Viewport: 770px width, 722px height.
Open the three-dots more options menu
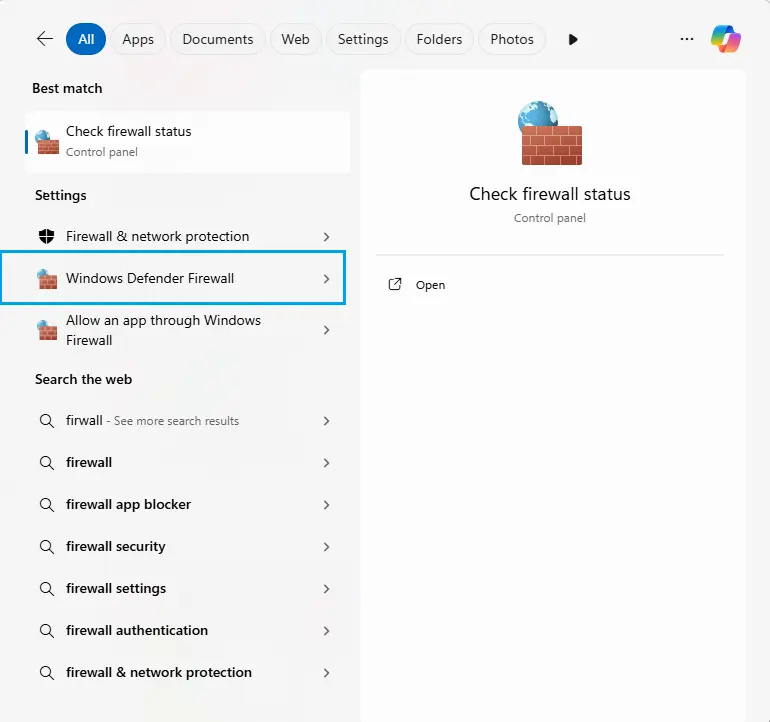[x=687, y=39]
